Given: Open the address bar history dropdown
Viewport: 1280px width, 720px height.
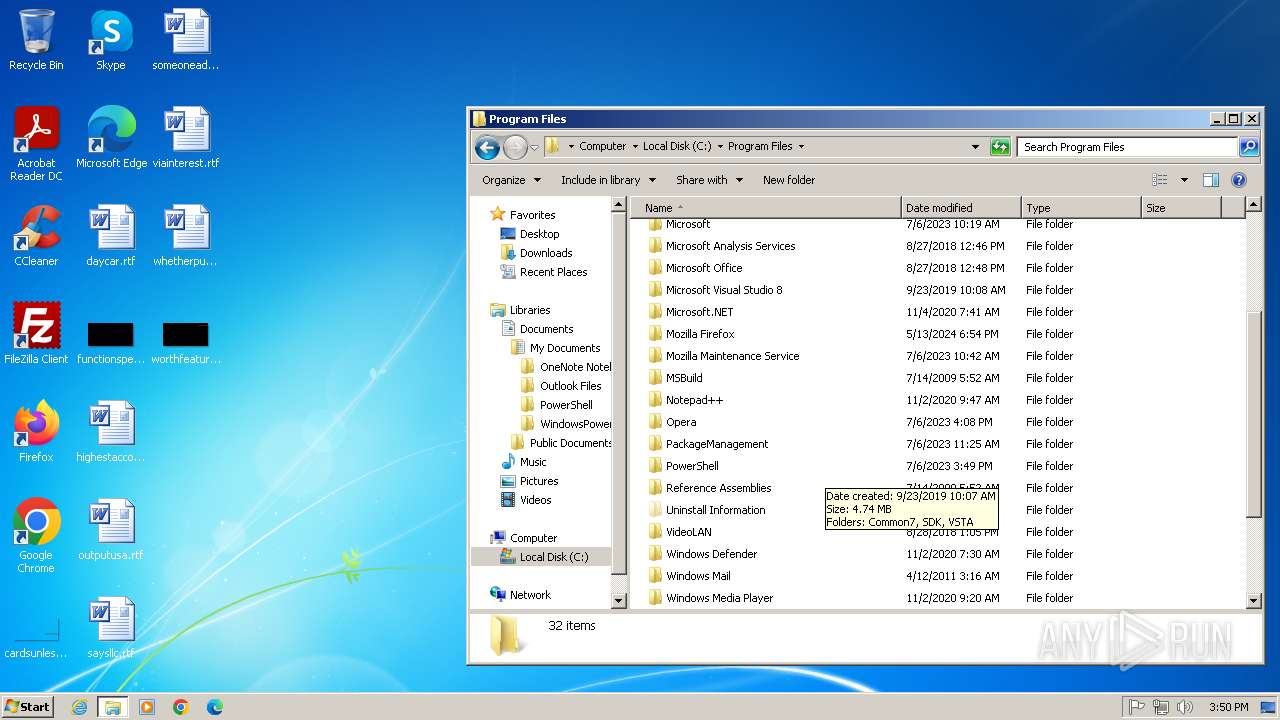Looking at the screenshot, I should pos(976,147).
